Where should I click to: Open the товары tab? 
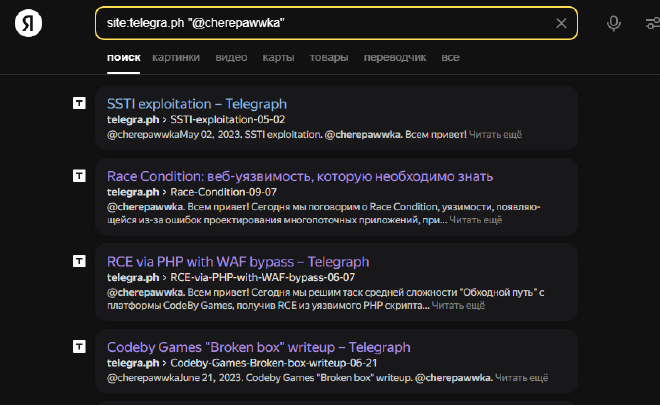point(329,57)
